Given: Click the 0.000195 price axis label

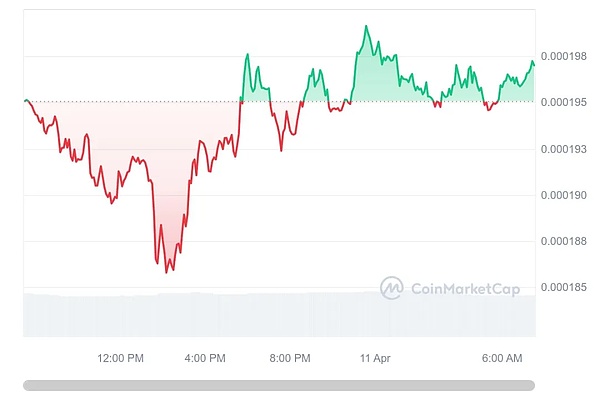Looking at the screenshot, I should tap(566, 102).
